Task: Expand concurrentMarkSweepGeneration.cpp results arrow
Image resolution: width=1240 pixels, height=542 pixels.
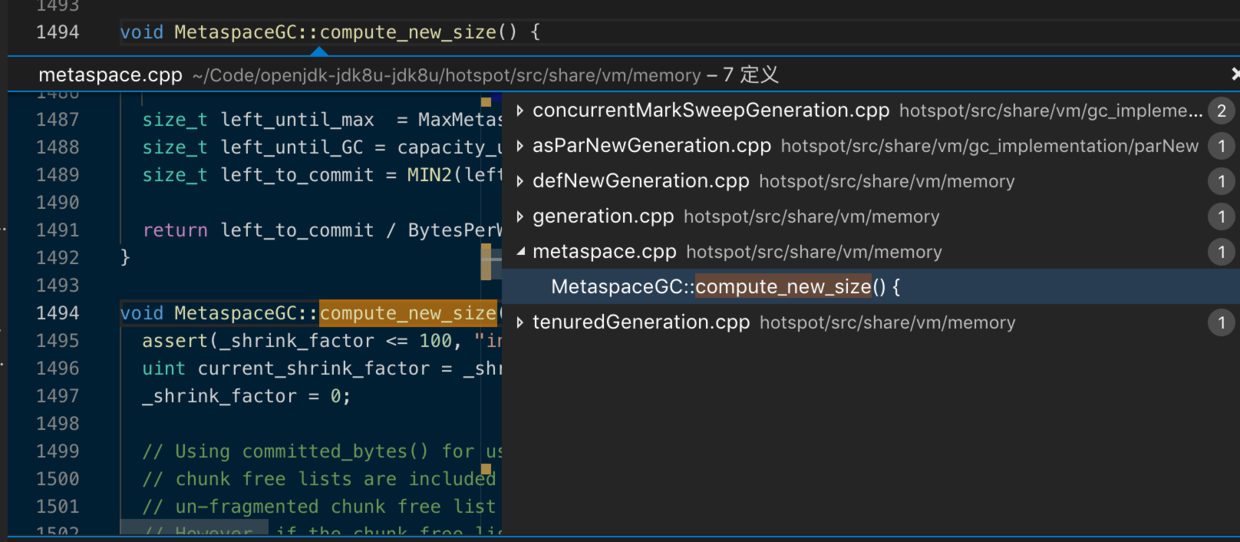Action: pos(520,111)
